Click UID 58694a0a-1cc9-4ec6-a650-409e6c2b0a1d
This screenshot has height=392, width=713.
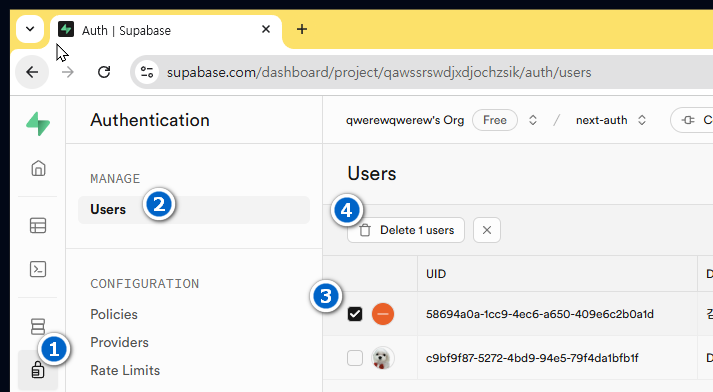point(540,314)
